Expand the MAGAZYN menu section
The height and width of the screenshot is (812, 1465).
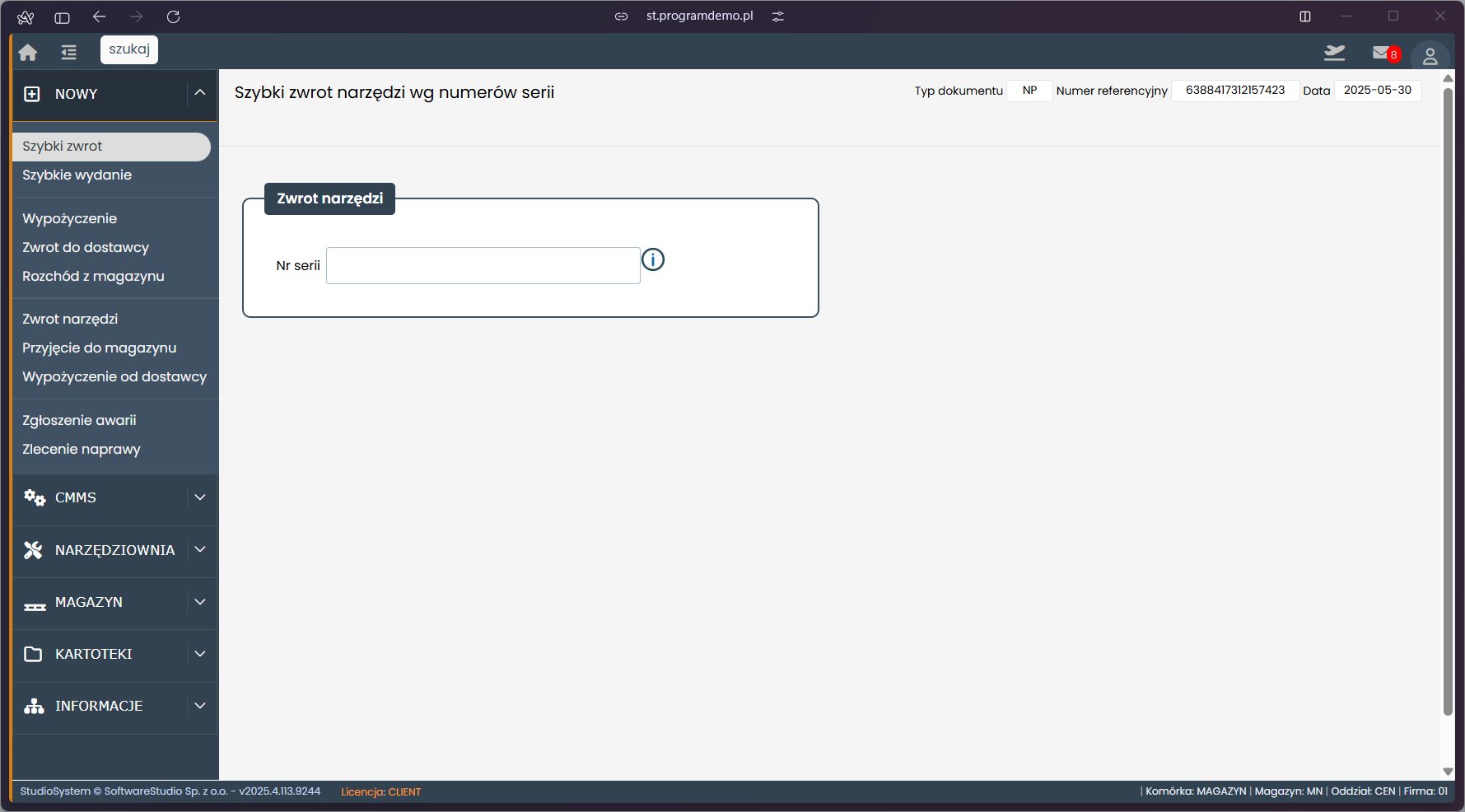200,602
